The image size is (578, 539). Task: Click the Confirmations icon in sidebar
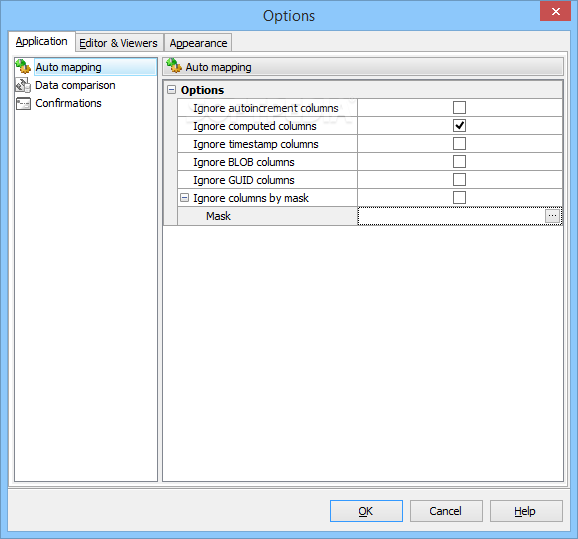coord(23,103)
